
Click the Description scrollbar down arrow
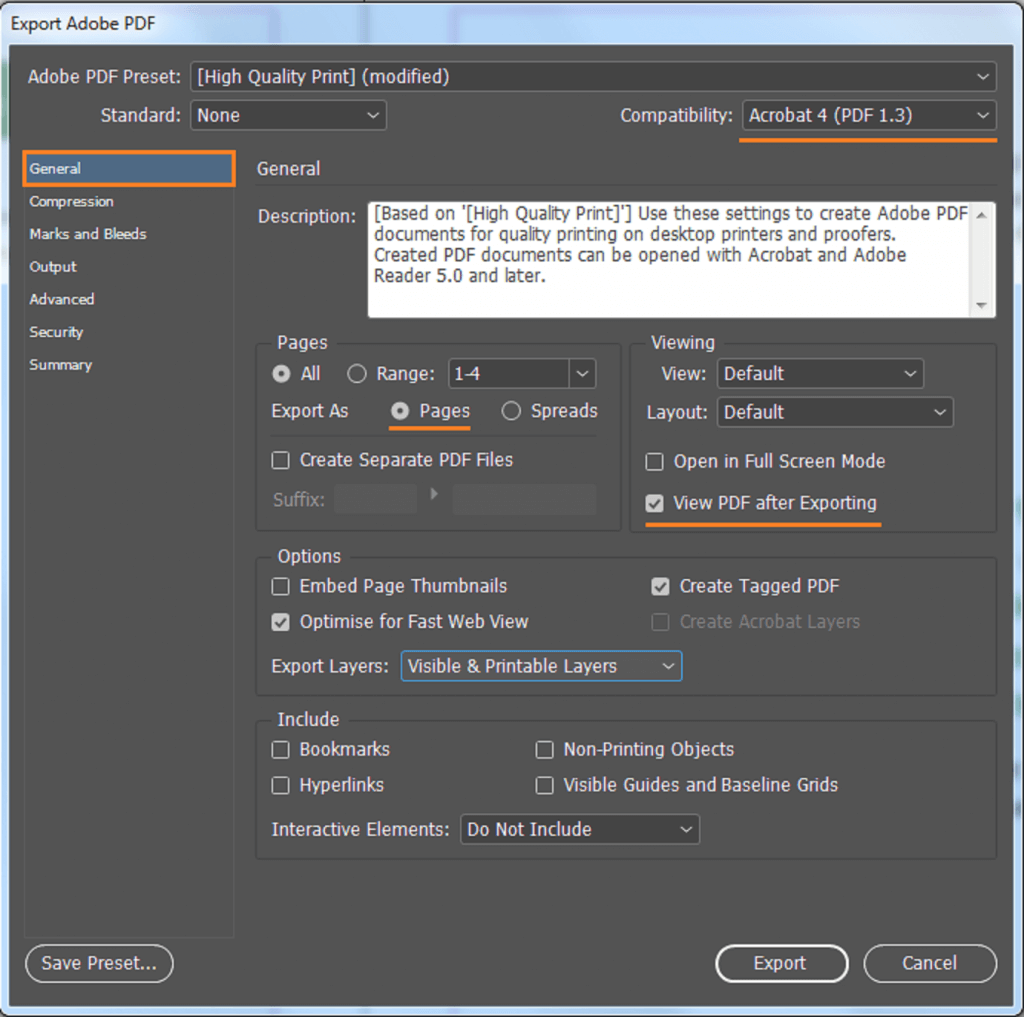point(982,305)
